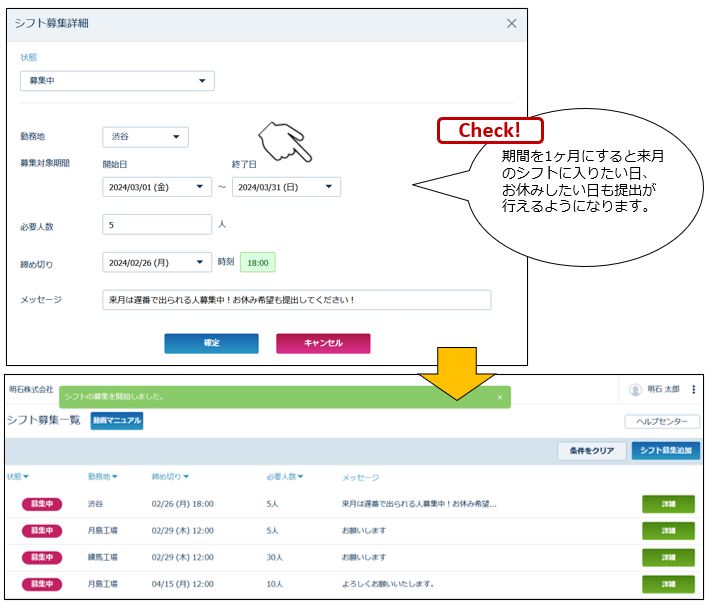Expand the 勤務地 dropdown showing 渋谷
The height and width of the screenshot is (608, 713).
(x=146, y=136)
